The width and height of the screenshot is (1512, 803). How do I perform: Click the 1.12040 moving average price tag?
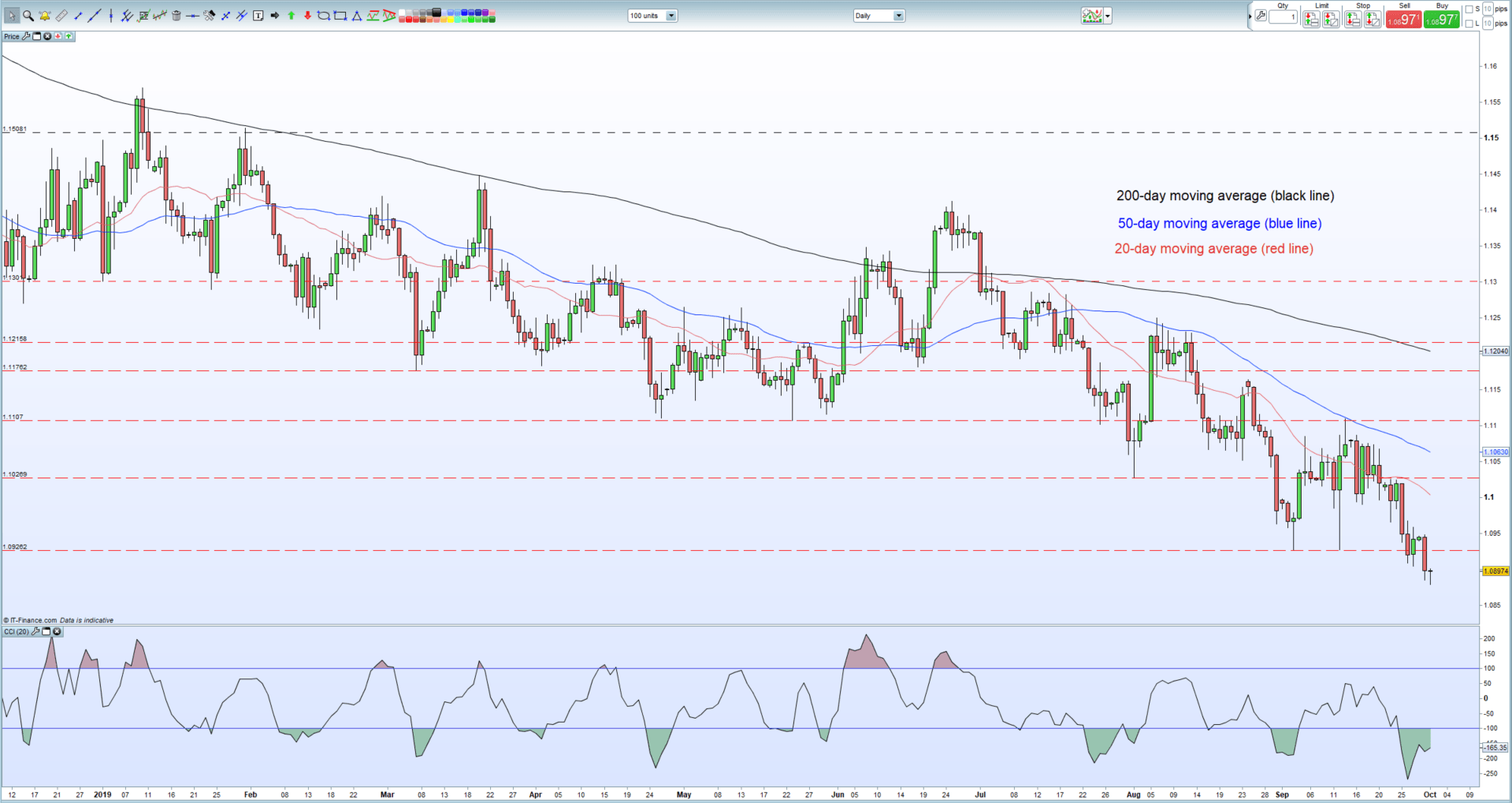coord(1495,351)
